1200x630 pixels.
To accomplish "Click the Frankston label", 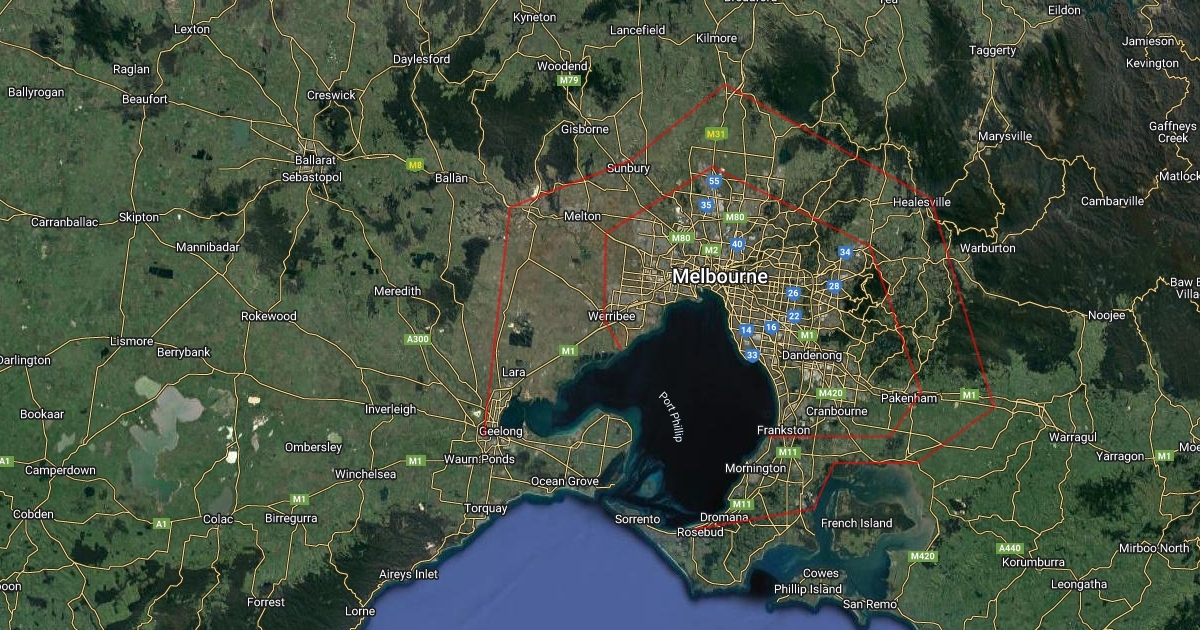I will click(x=783, y=430).
